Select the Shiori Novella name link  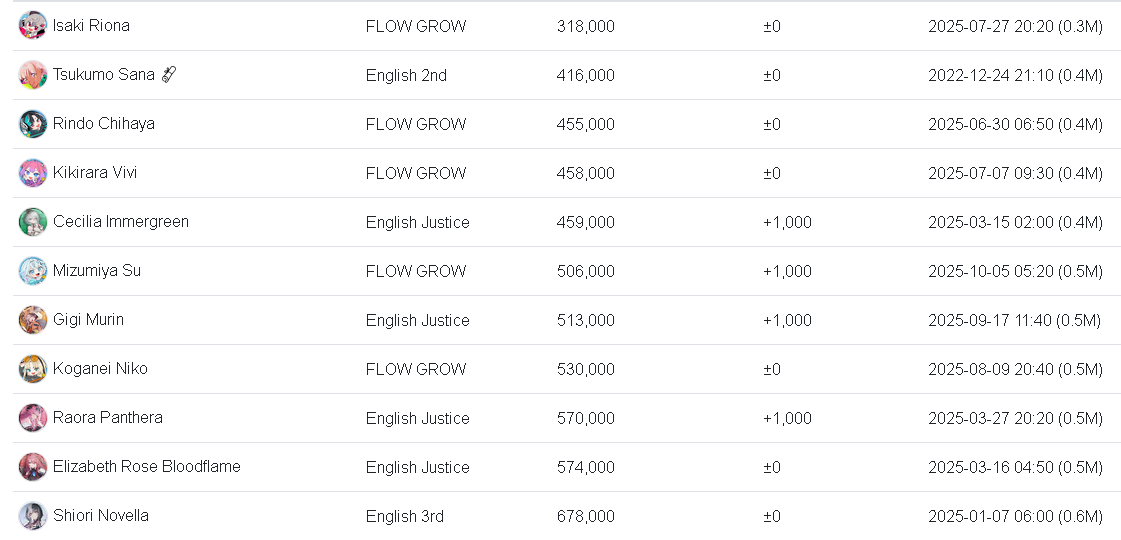tap(100, 516)
